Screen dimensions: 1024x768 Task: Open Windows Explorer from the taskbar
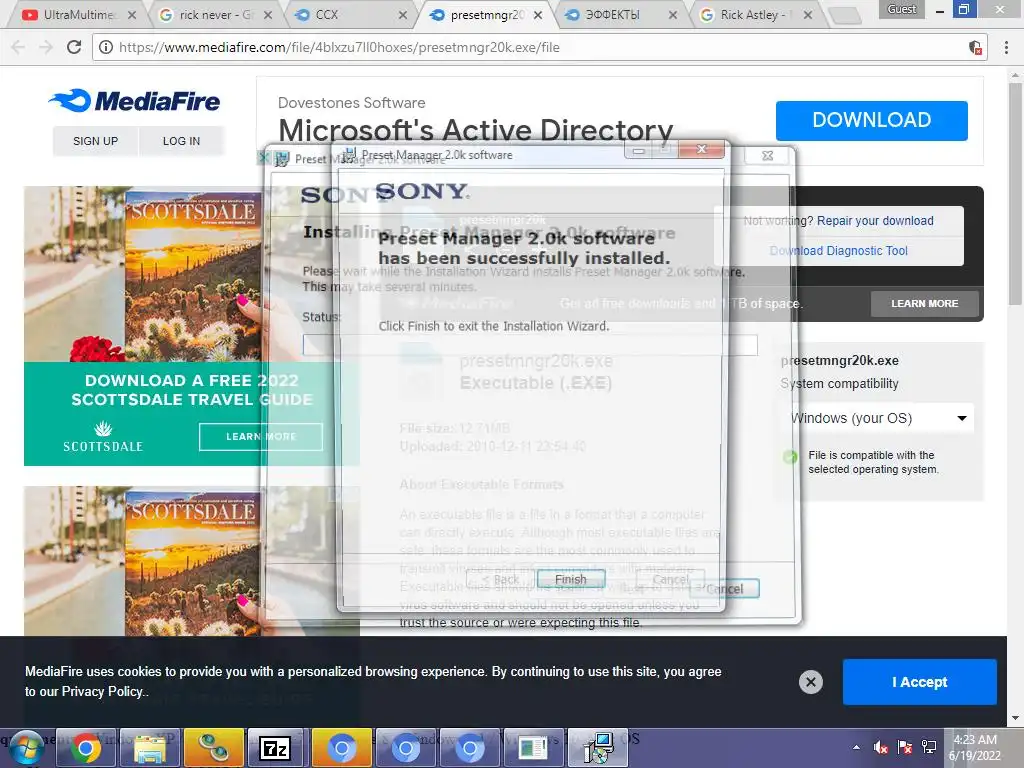(x=150, y=748)
